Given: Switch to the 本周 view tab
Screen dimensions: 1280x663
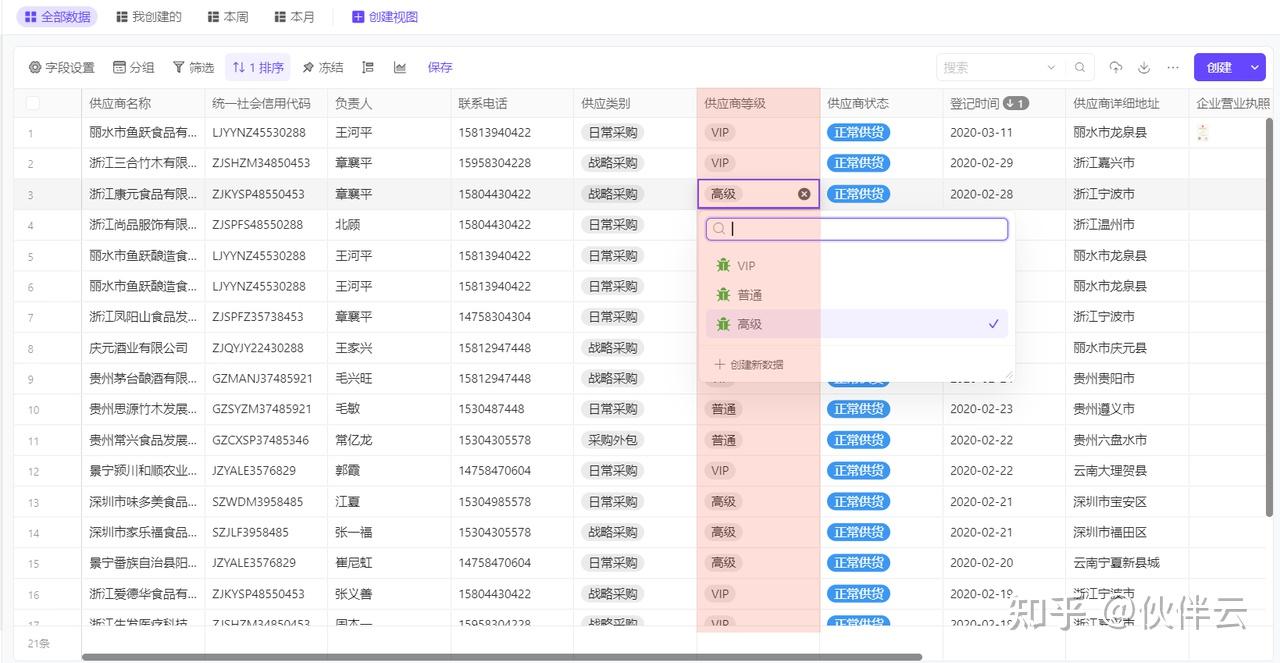Looking at the screenshot, I should [228, 17].
